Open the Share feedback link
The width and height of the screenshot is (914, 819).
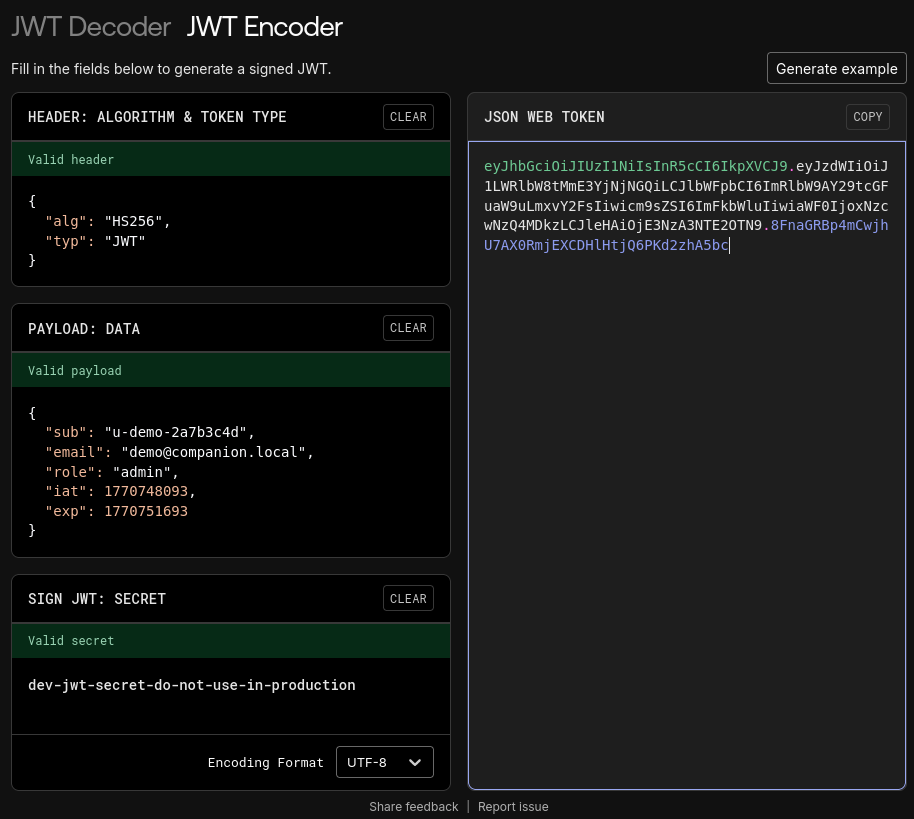(413, 807)
